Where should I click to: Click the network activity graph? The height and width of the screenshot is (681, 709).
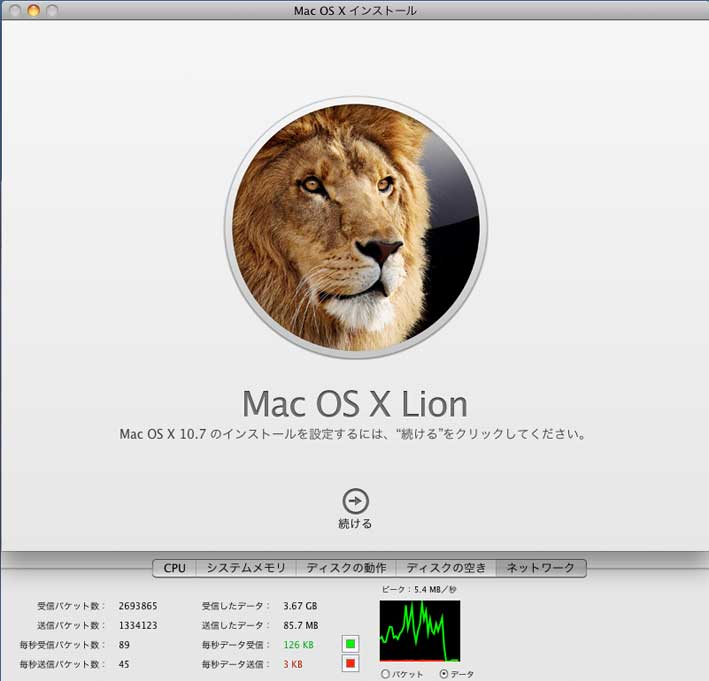coord(420,631)
